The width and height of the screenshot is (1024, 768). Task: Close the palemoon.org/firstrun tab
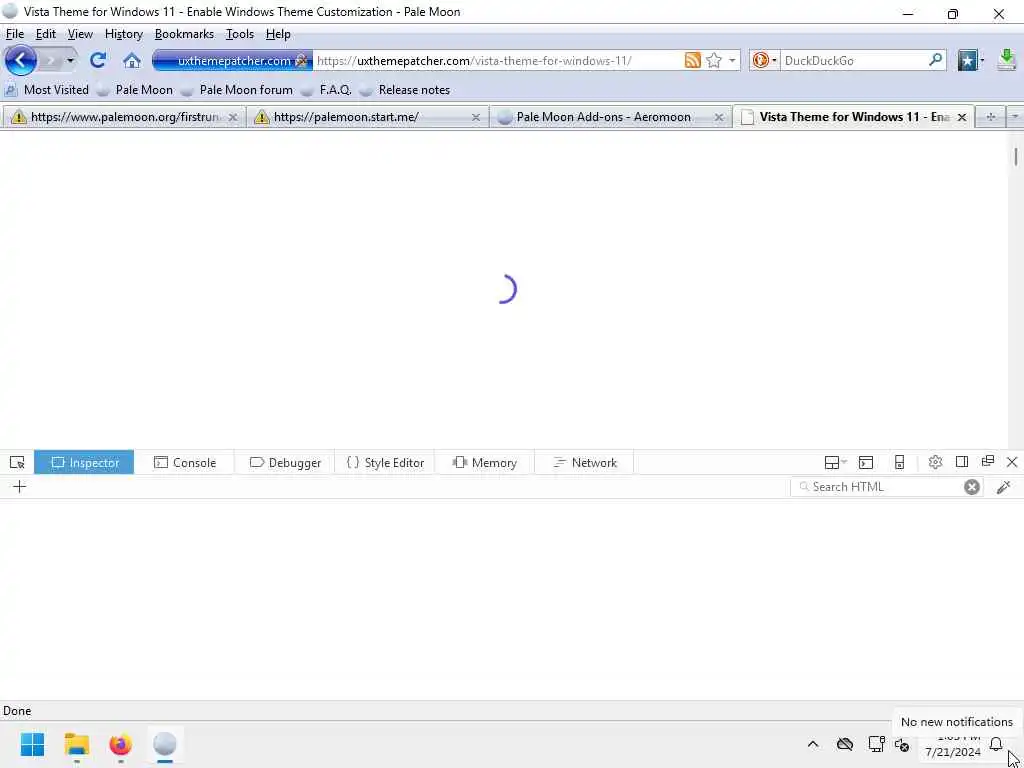coord(232,118)
